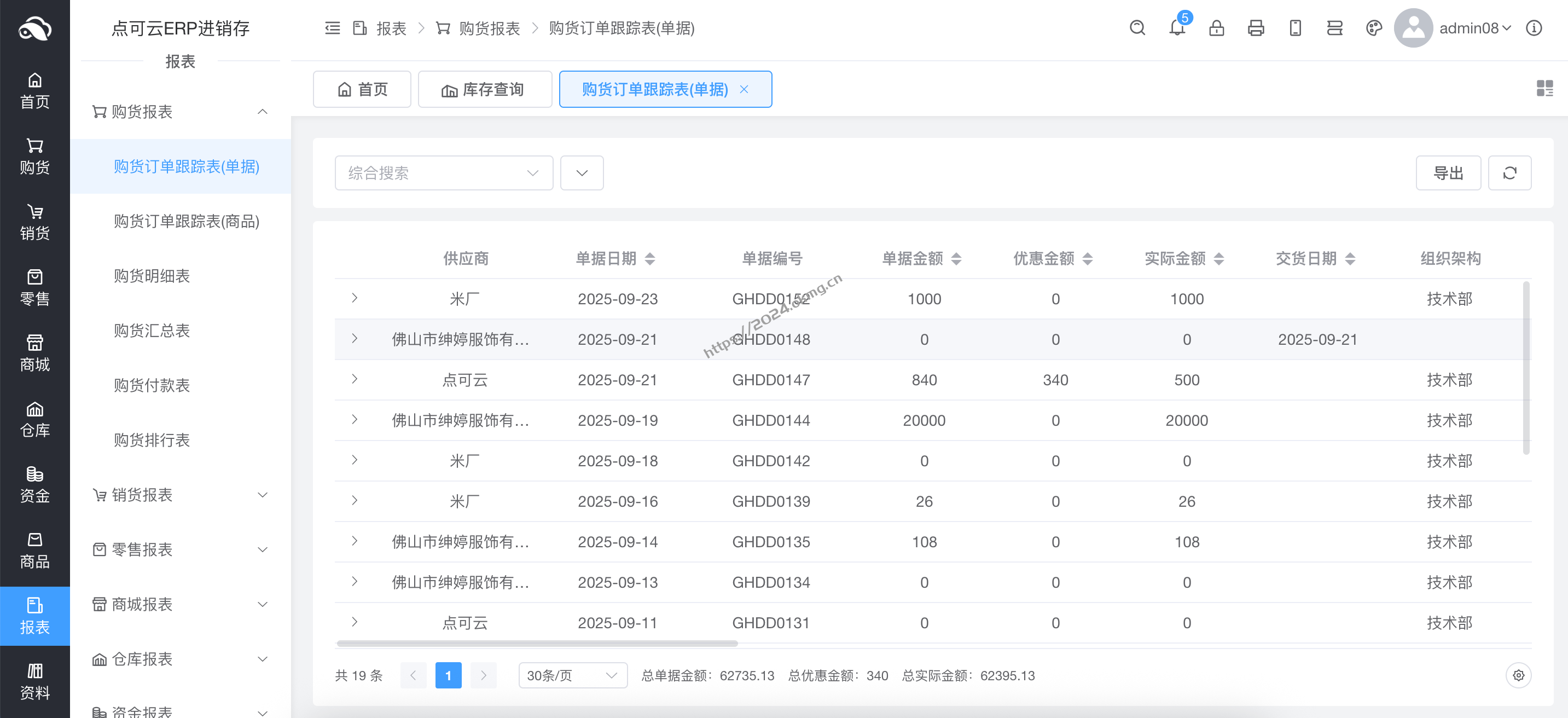Open the 购货 module in sidebar
1568x718 pixels.
(34, 157)
